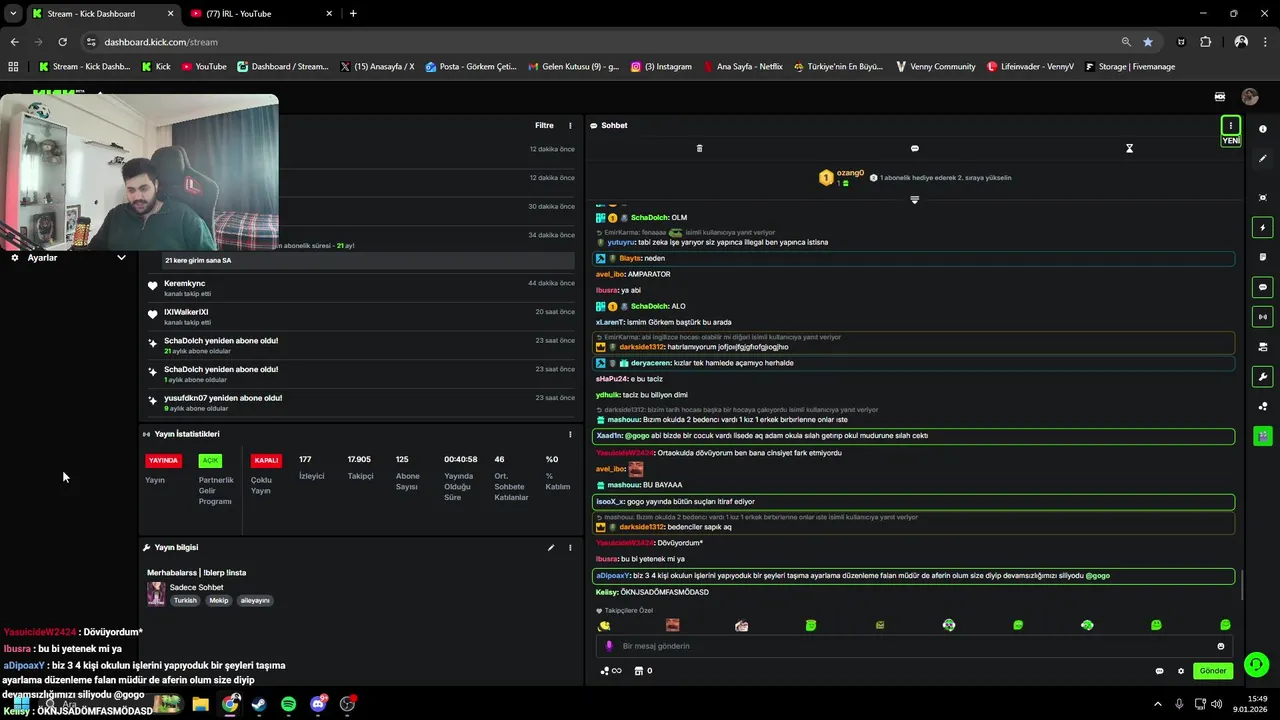Click the focus frame icon in right sidebar
This screenshot has height=720, width=1280.
(1263, 198)
